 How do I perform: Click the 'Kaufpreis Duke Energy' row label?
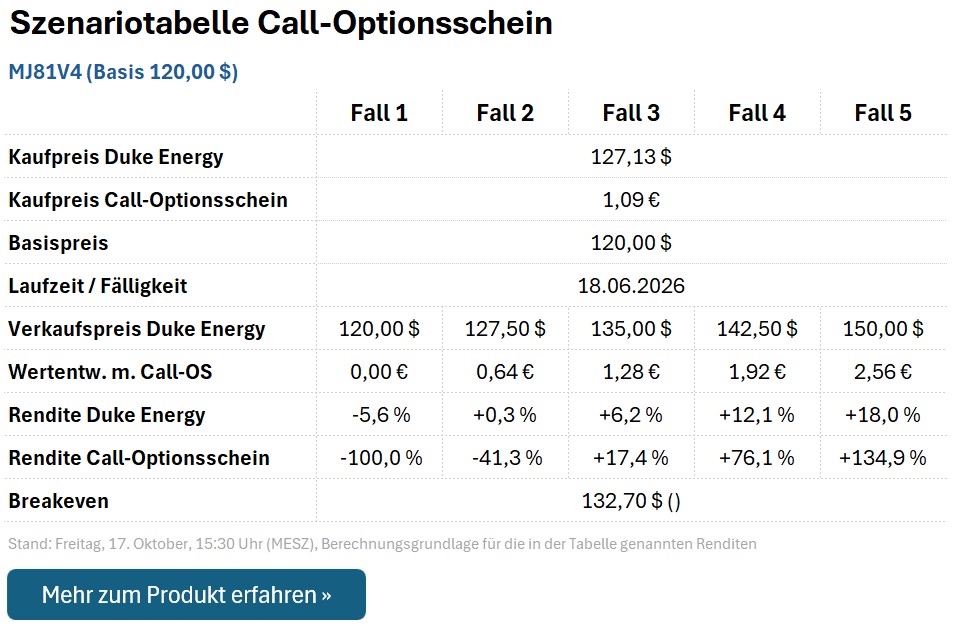116,157
